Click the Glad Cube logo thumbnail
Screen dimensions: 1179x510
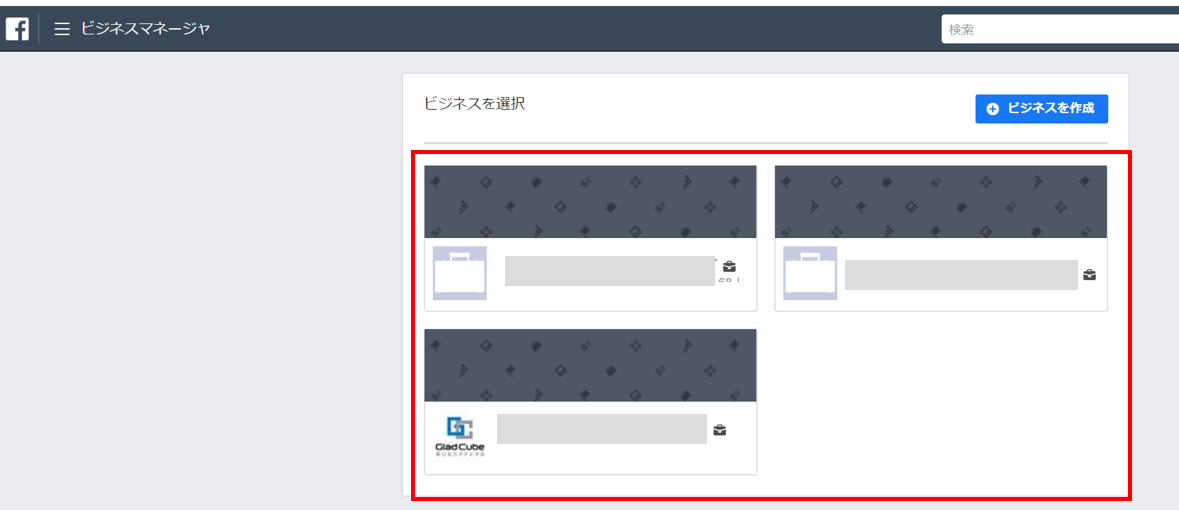tap(460, 436)
